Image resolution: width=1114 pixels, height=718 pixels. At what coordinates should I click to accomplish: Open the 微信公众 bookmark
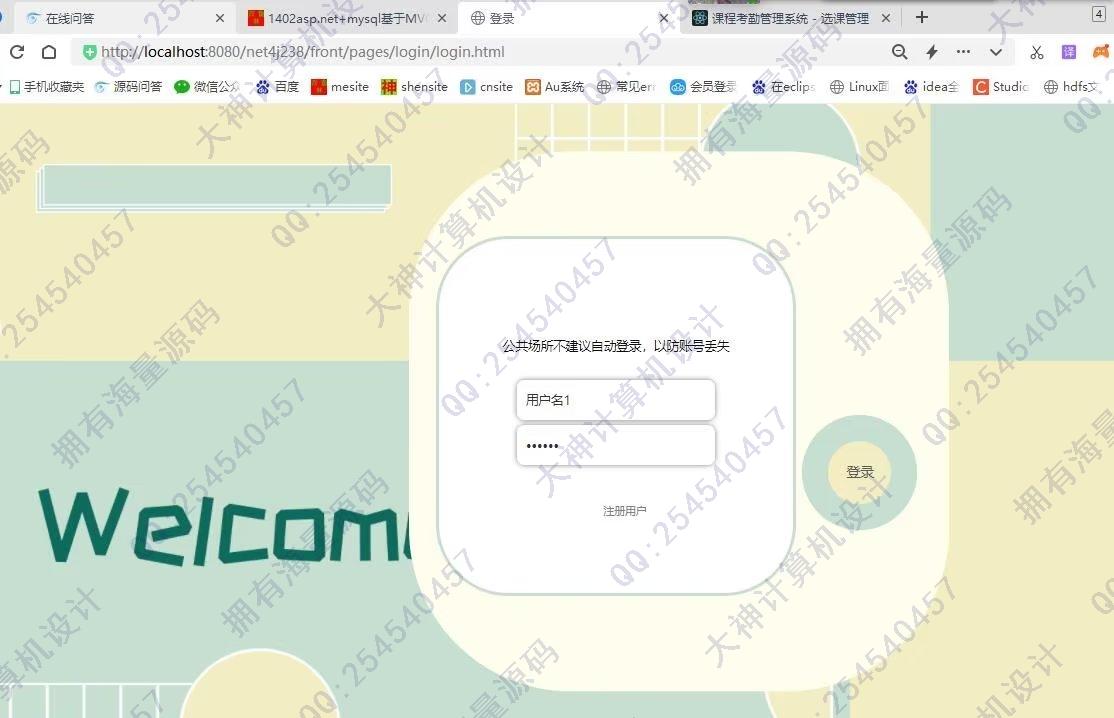click(x=207, y=87)
